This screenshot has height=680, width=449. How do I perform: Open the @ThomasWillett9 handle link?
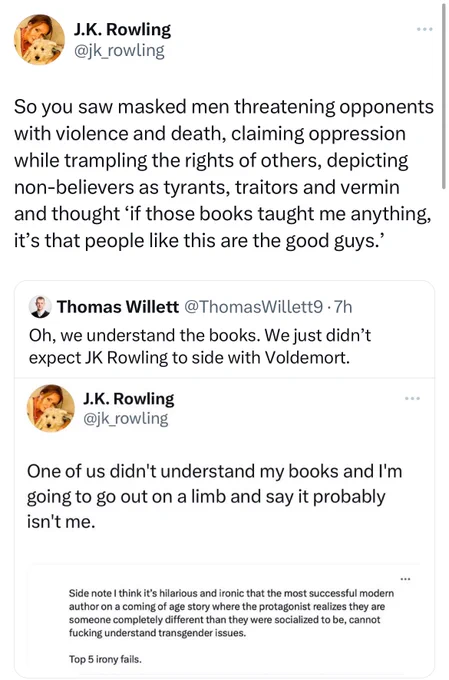point(253,307)
